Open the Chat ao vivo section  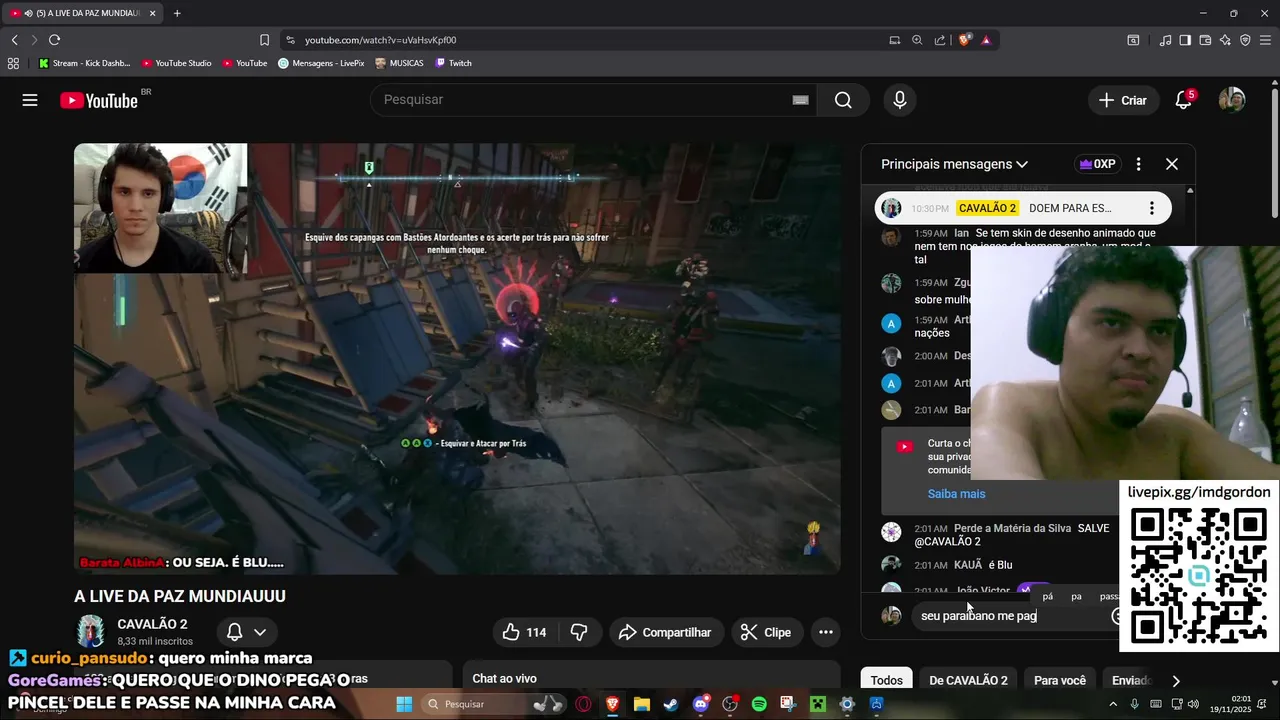pyautogui.click(x=651, y=678)
